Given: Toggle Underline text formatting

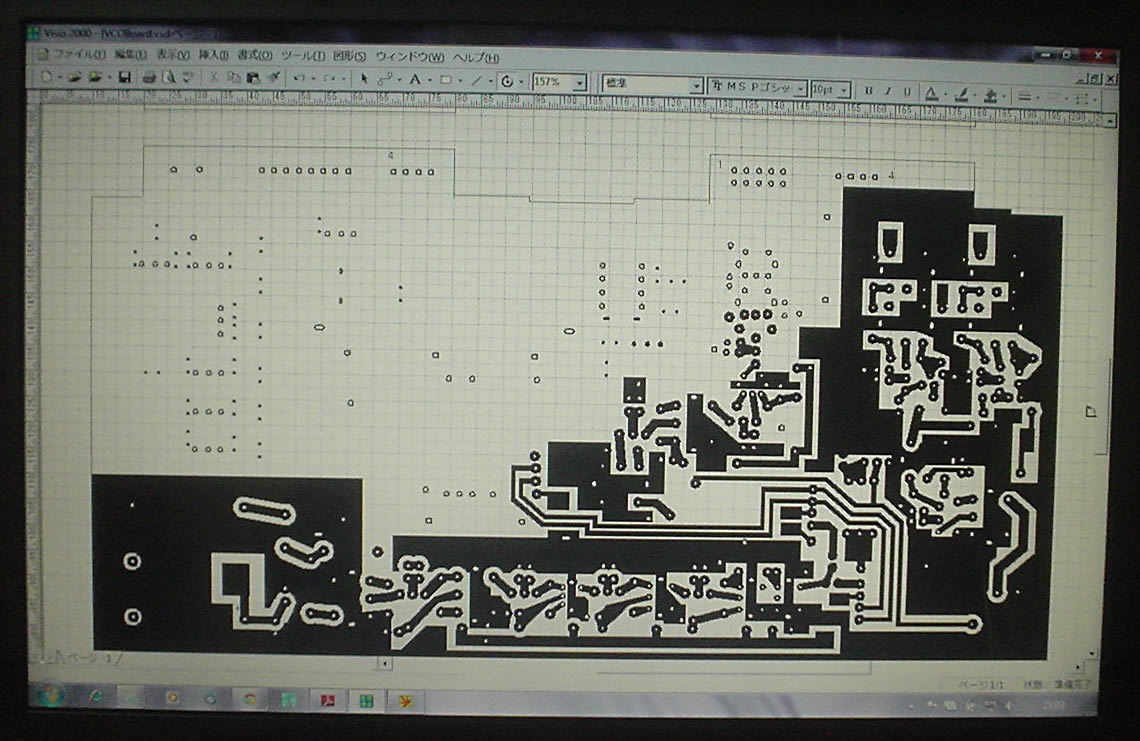Looking at the screenshot, I should (x=907, y=92).
